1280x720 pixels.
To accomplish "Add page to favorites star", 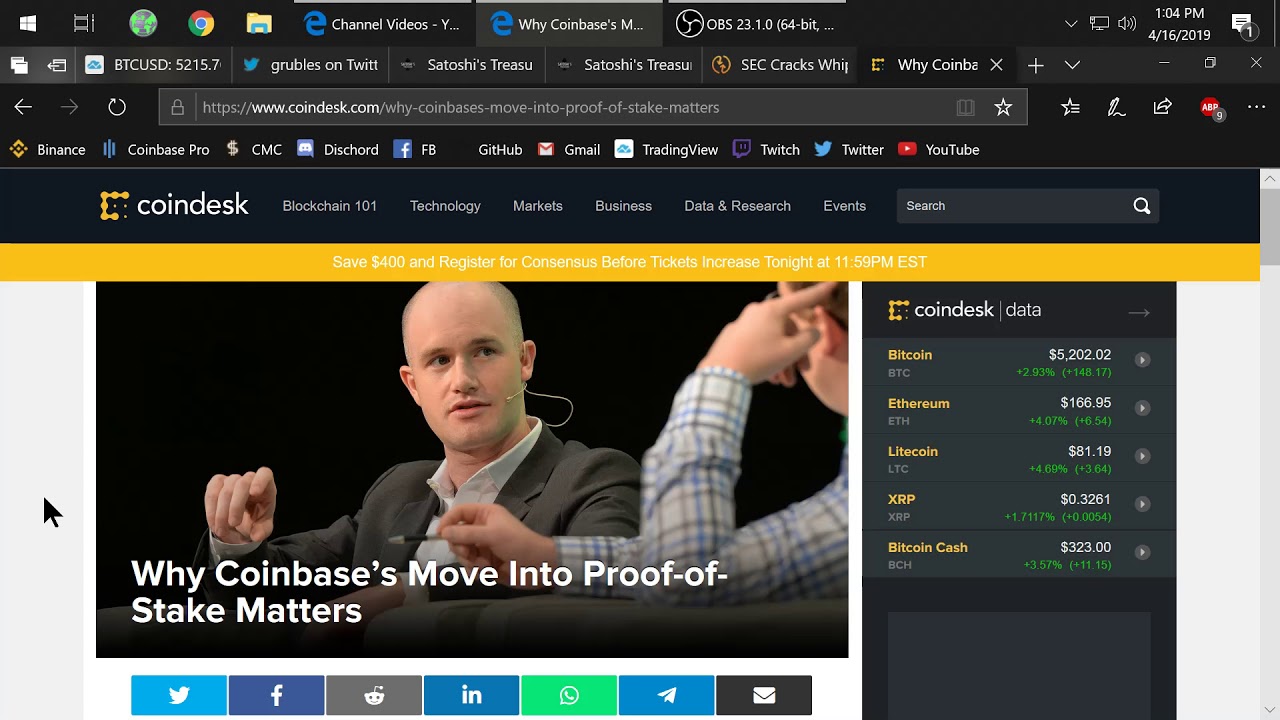I will tap(1003, 107).
